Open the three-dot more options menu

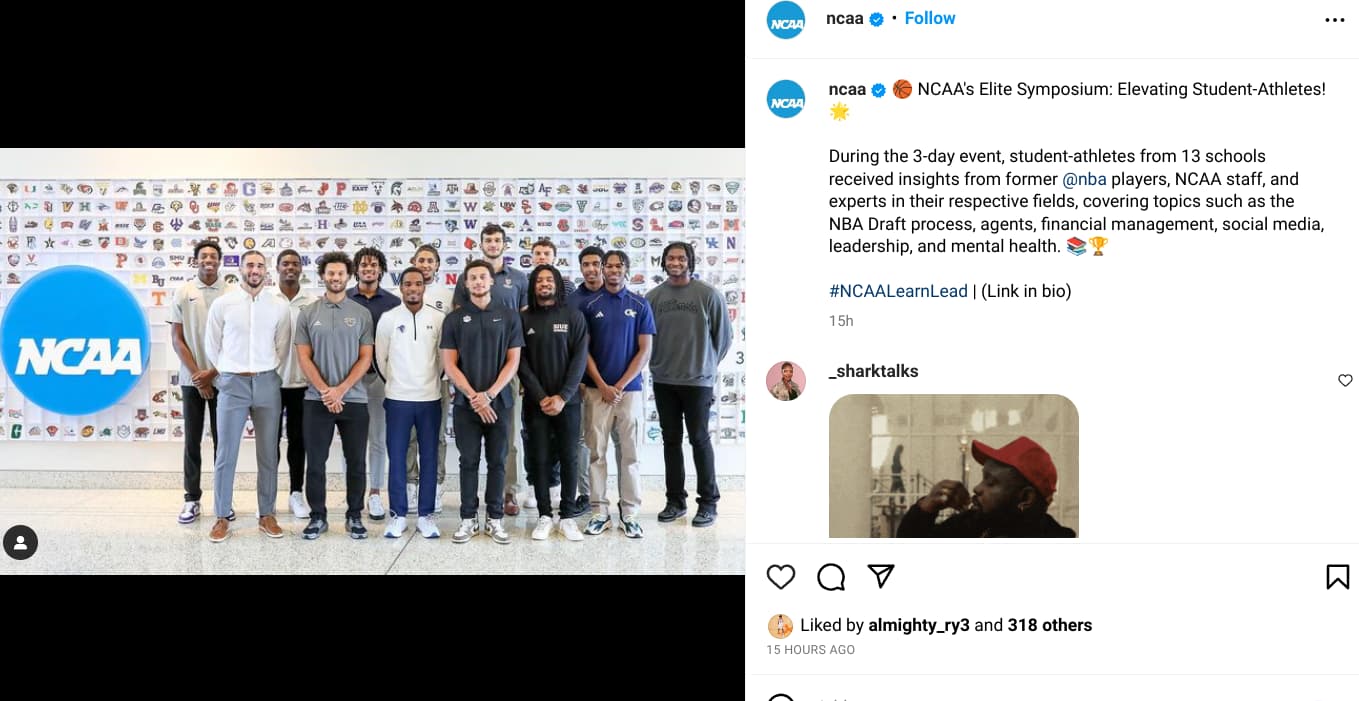click(x=1335, y=20)
